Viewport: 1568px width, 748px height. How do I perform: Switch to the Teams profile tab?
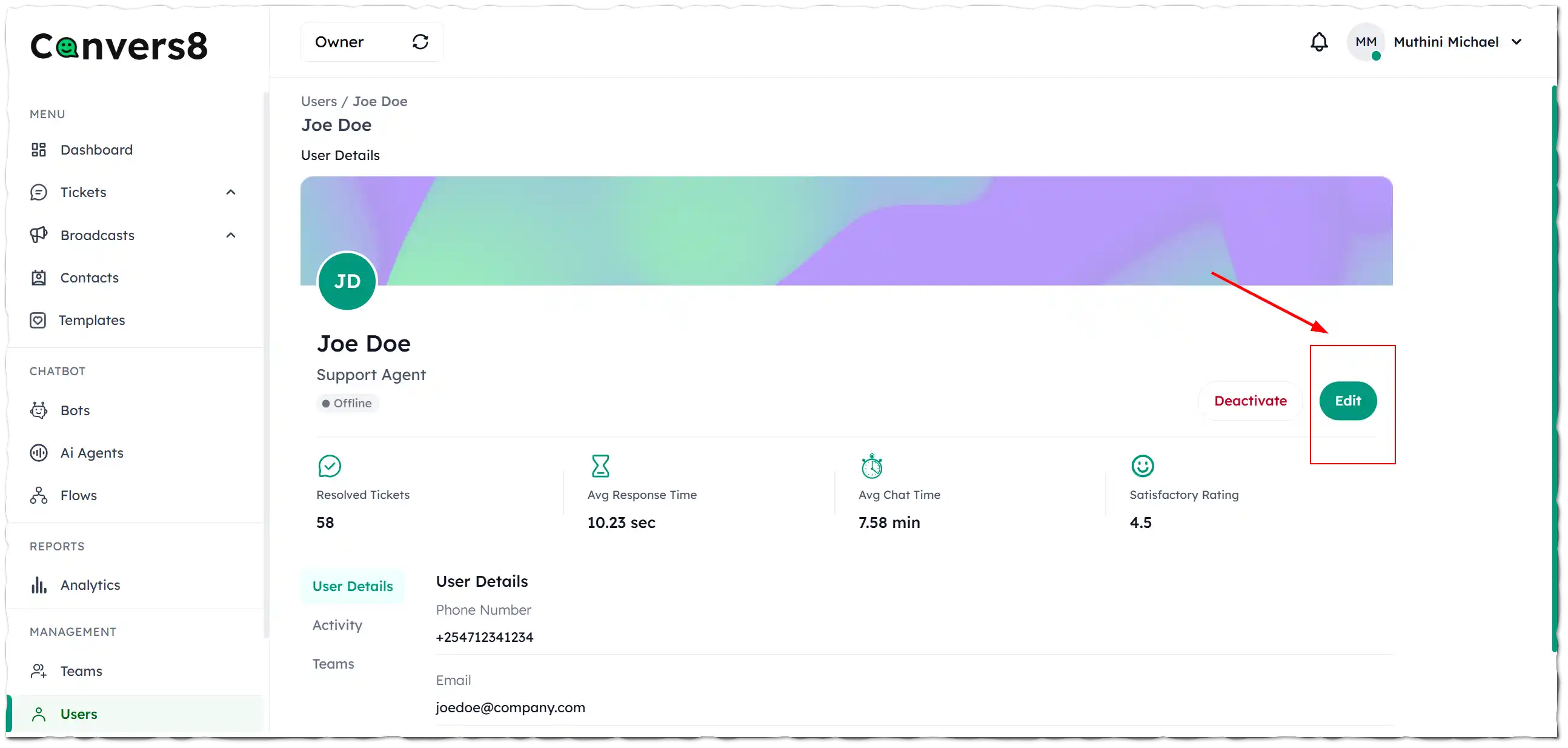[x=333, y=664]
